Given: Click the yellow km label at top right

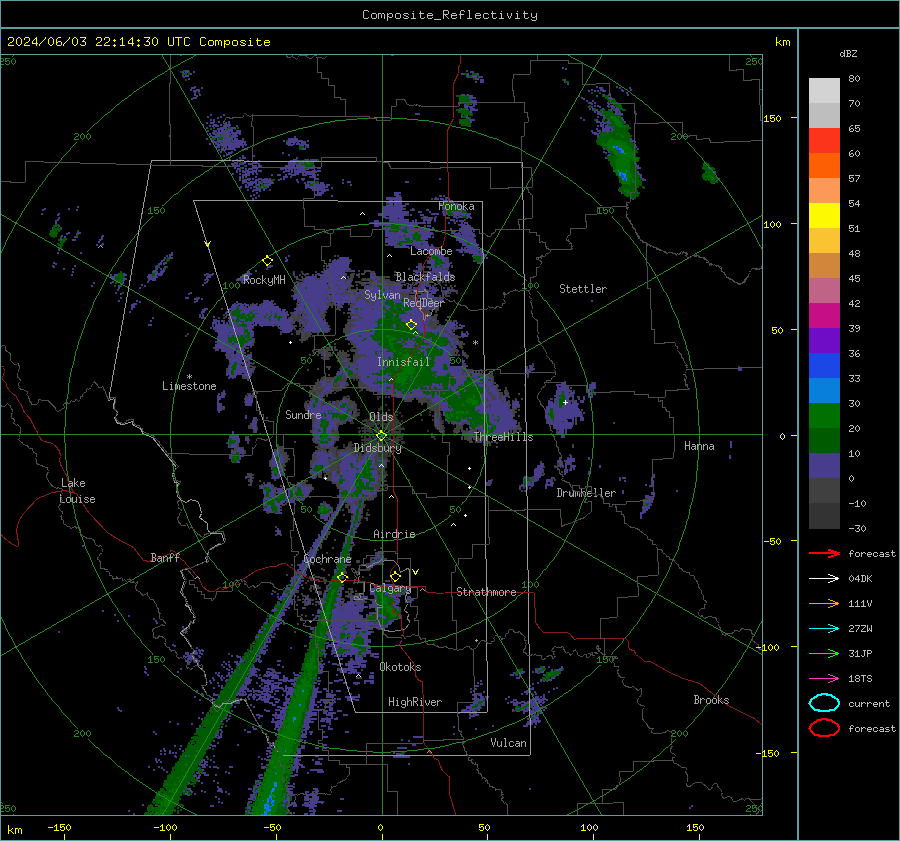Looking at the screenshot, I should point(782,42).
